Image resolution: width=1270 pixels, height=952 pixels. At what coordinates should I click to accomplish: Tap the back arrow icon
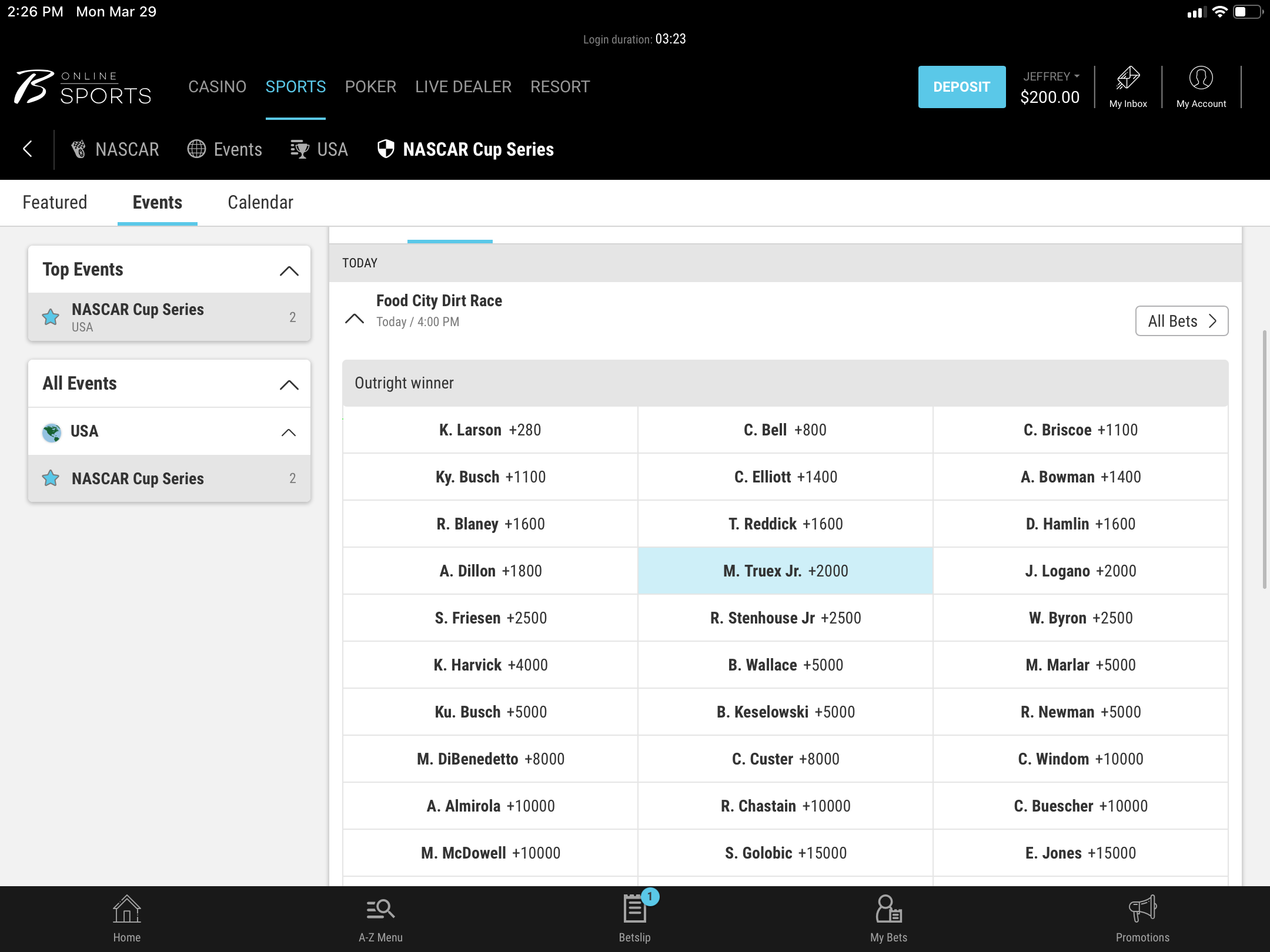pyautogui.click(x=28, y=149)
